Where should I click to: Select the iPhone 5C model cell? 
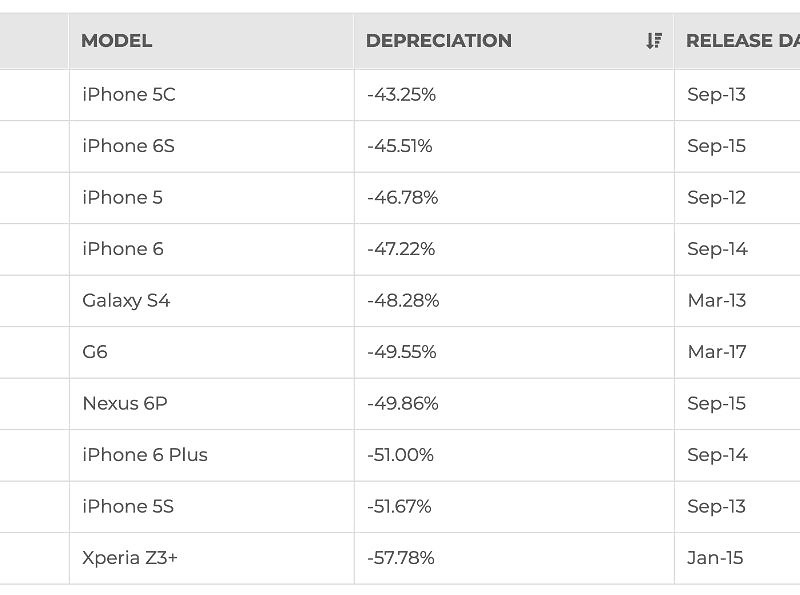pyautogui.click(x=129, y=95)
